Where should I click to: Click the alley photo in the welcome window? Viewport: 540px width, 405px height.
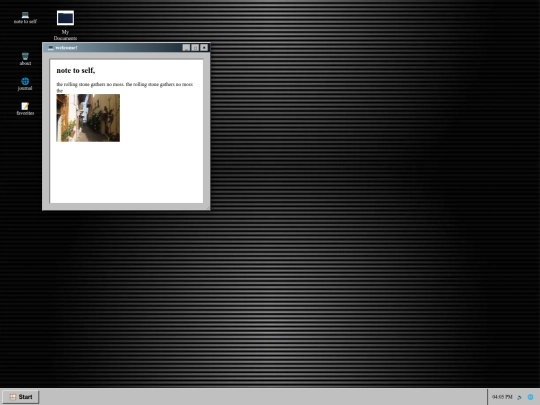[x=88, y=118]
